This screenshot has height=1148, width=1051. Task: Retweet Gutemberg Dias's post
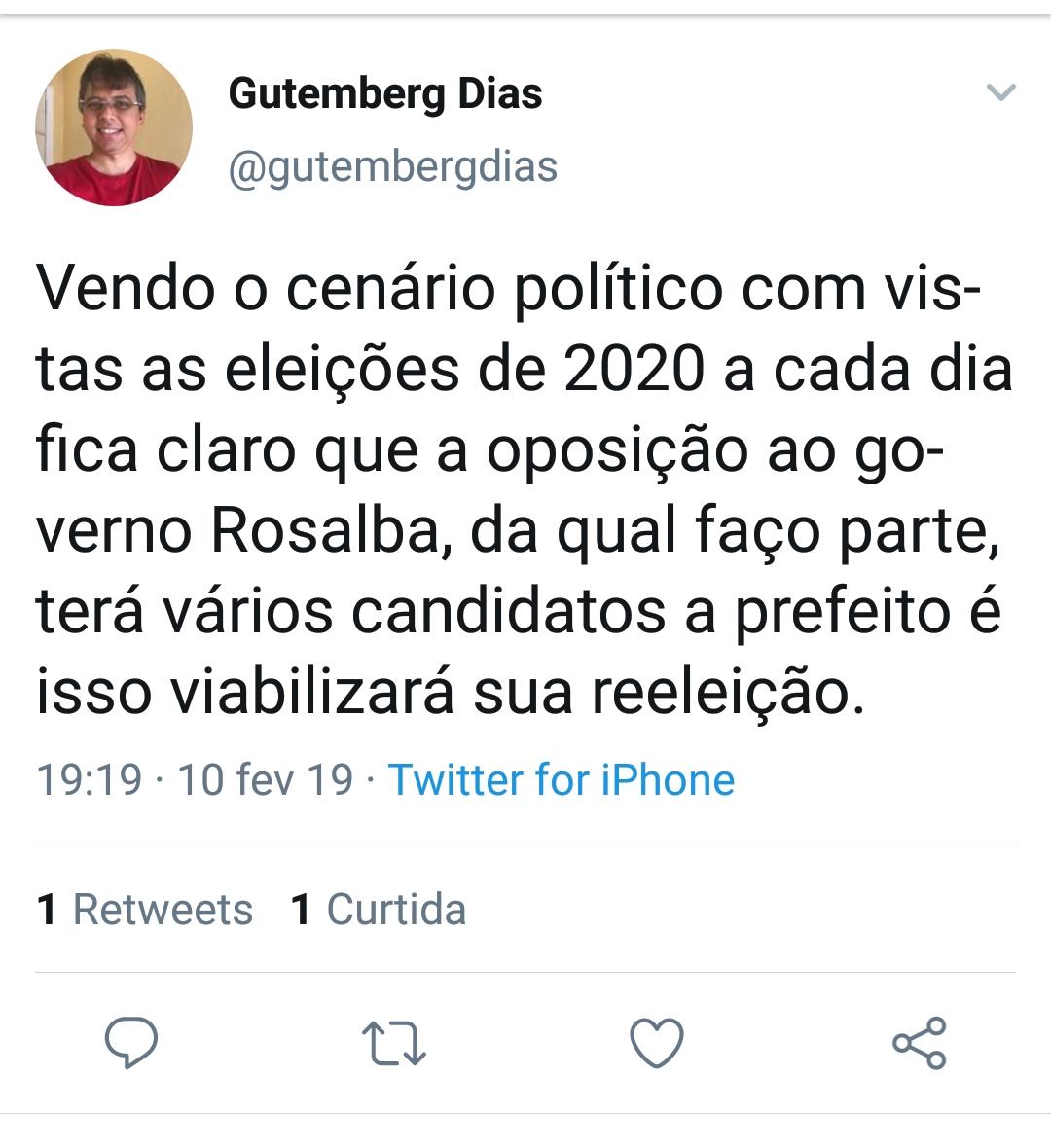pyautogui.click(x=393, y=1042)
